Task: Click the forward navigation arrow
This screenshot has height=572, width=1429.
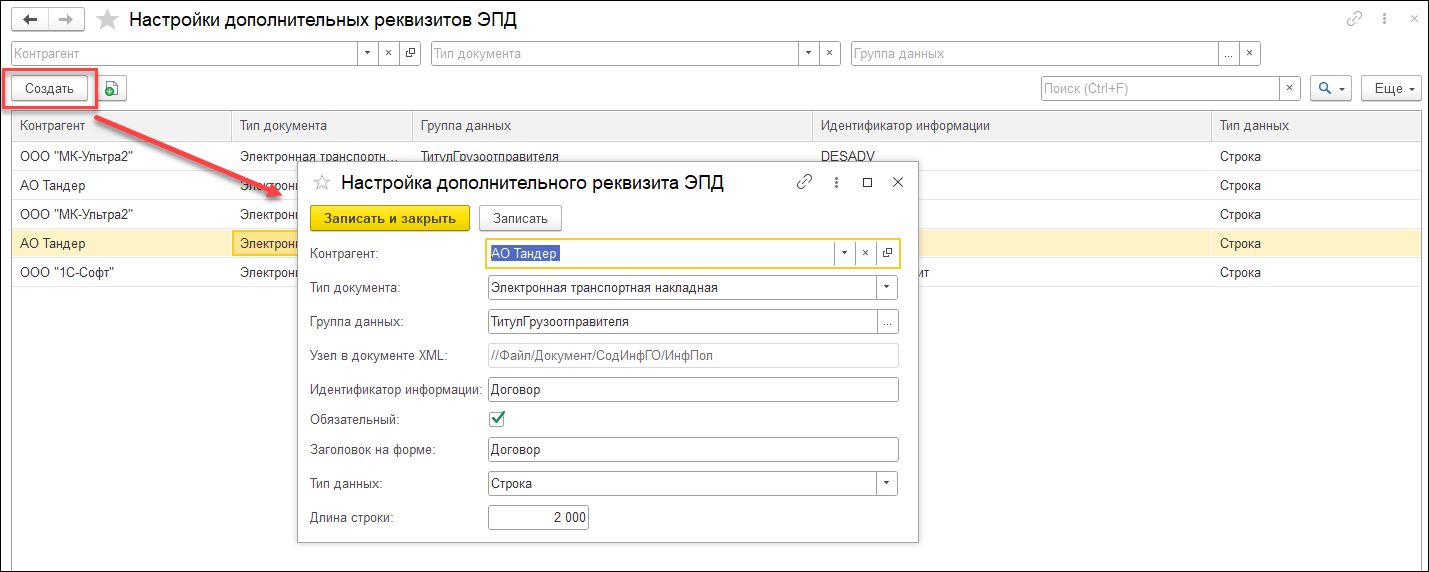Action: click(66, 19)
